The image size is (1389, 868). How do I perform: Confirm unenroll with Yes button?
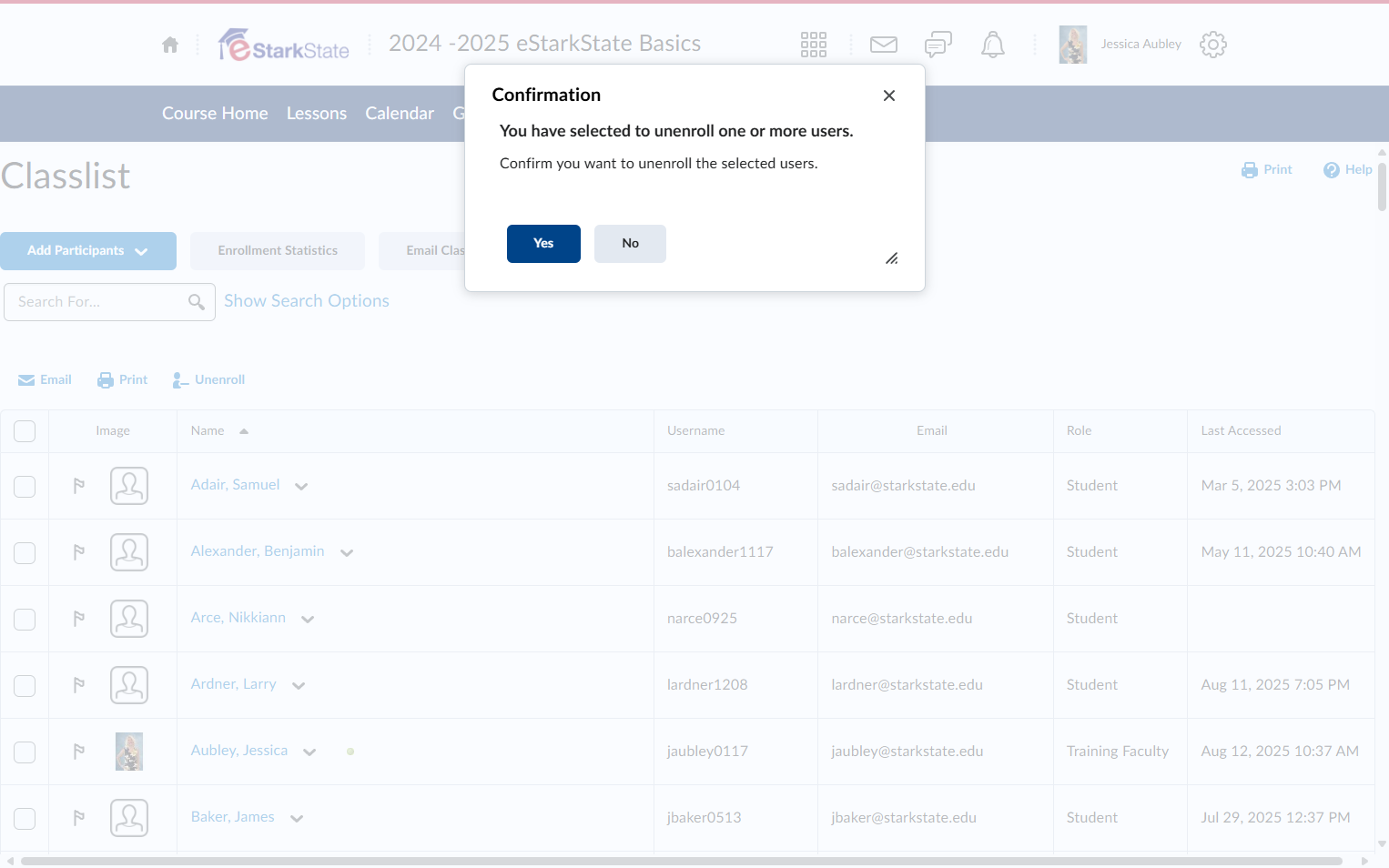(543, 244)
